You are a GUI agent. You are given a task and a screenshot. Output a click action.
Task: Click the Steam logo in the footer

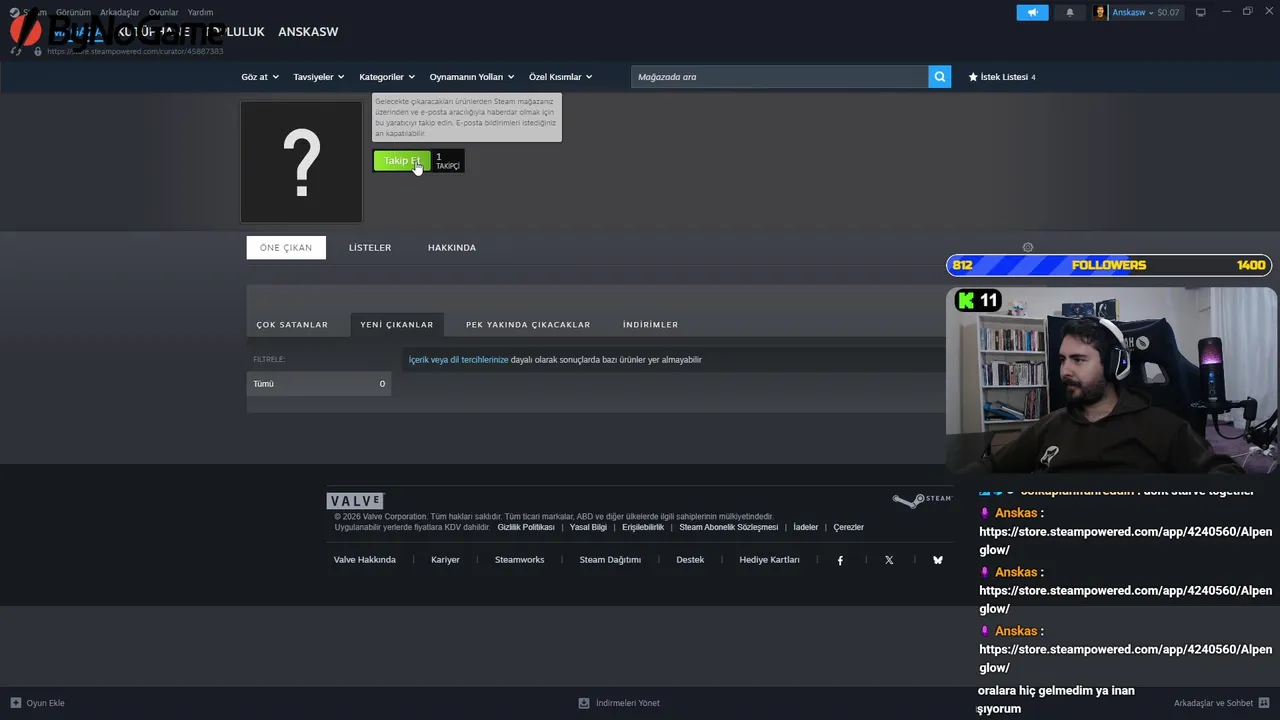pyautogui.click(x=922, y=500)
